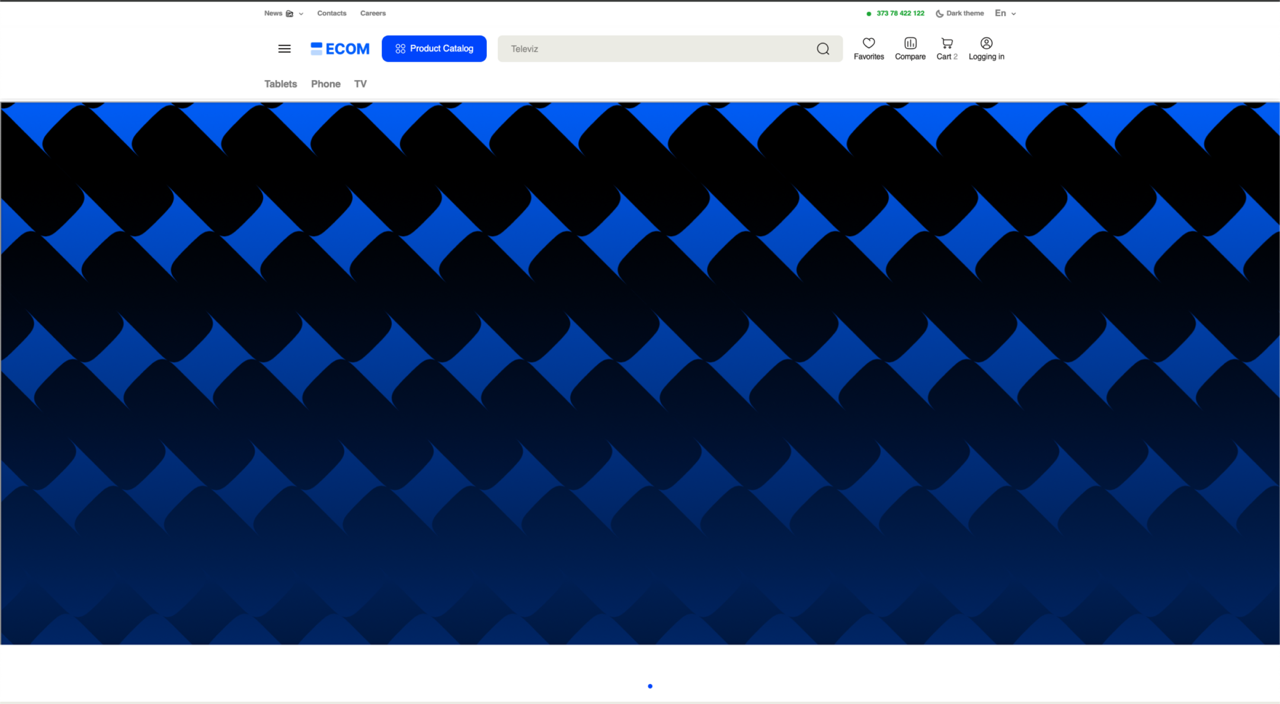Image resolution: width=1280 pixels, height=704 pixels.
Task: Open the Contacts link
Action: (332, 14)
